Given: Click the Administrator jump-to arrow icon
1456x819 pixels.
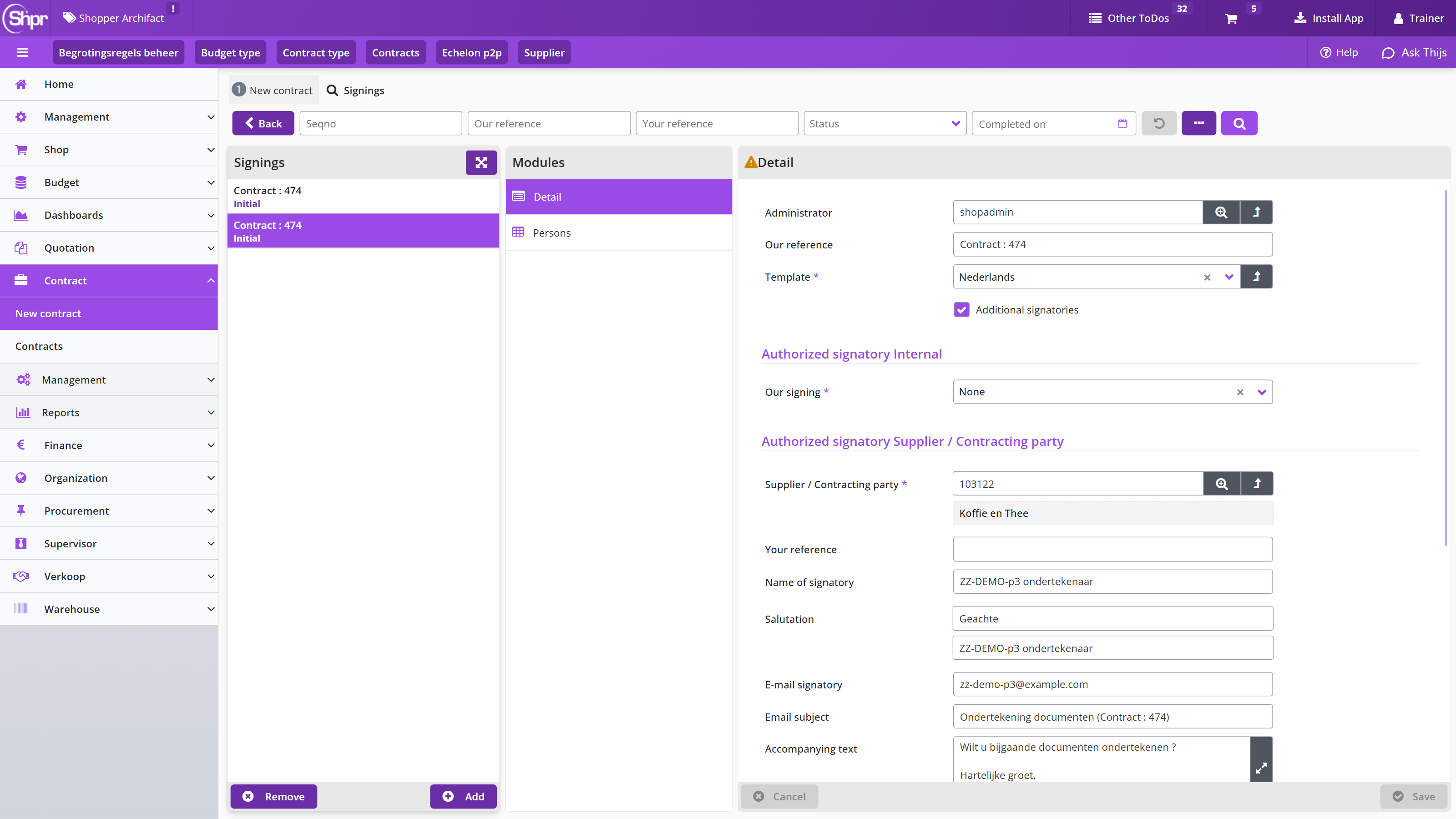Looking at the screenshot, I should 1256,212.
